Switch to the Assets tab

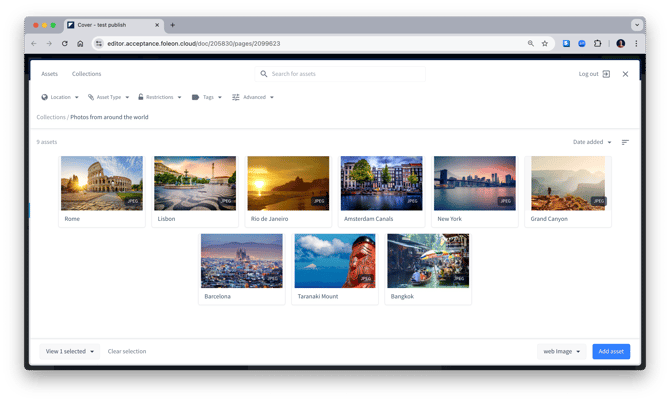click(x=49, y=74)
